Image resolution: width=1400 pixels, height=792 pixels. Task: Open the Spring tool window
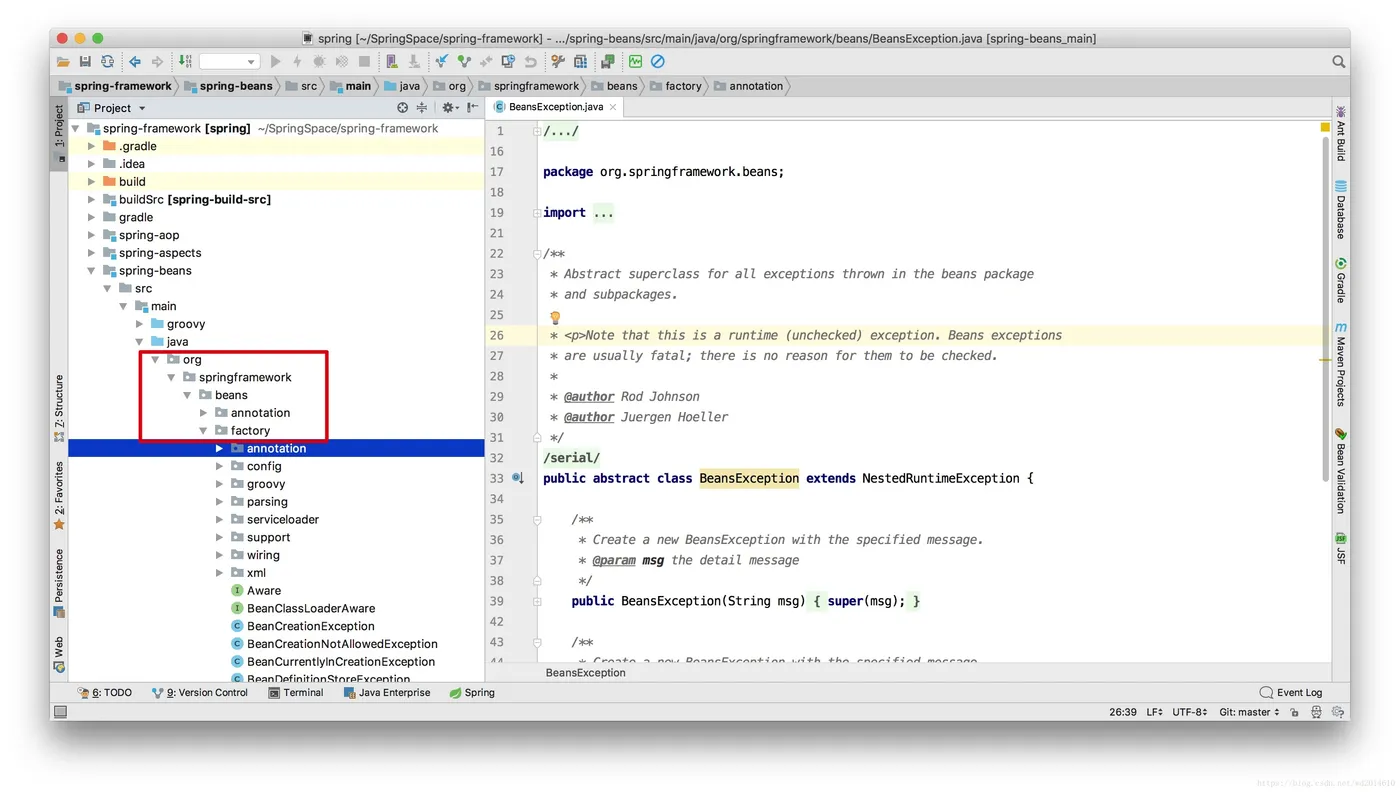tap(472, 692)
